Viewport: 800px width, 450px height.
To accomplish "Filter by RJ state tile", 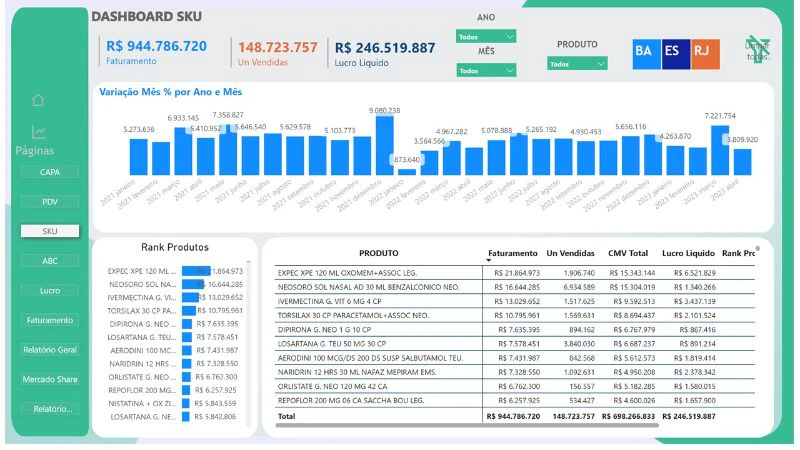I will tap(705, 54).
